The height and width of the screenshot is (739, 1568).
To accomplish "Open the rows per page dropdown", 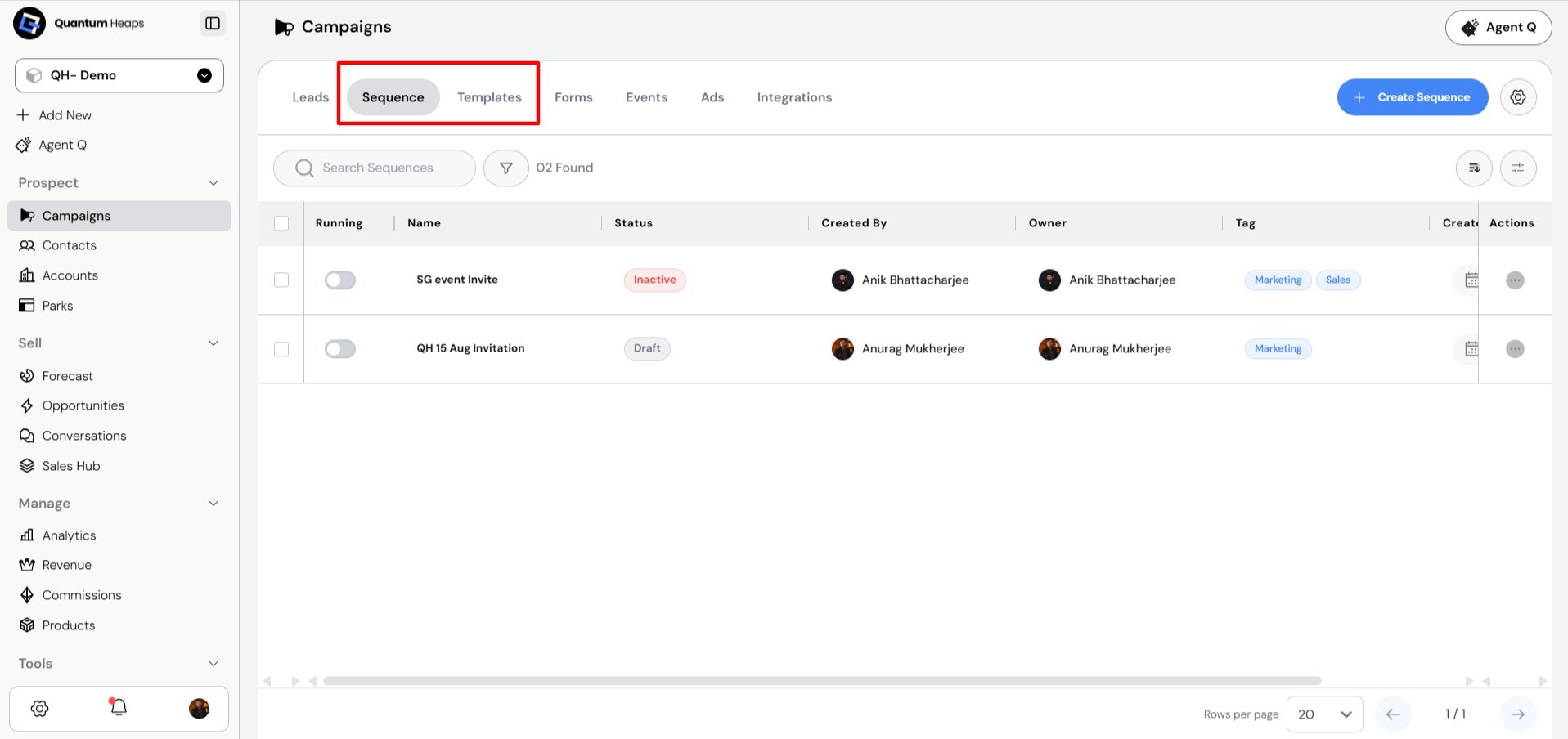I will point(1324,714).
